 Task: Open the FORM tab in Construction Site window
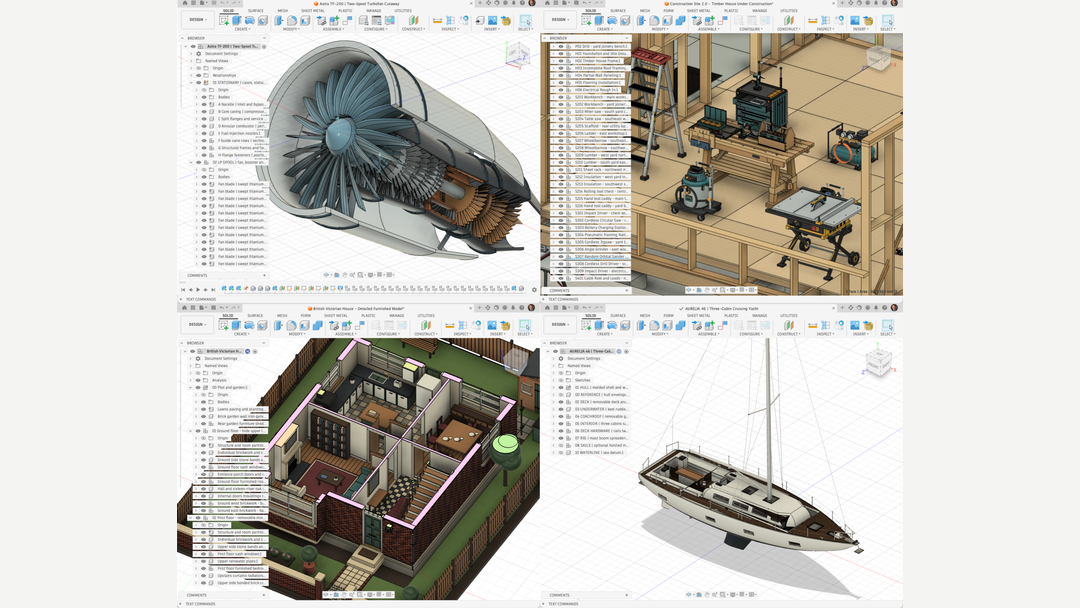[x=668, y=11]
